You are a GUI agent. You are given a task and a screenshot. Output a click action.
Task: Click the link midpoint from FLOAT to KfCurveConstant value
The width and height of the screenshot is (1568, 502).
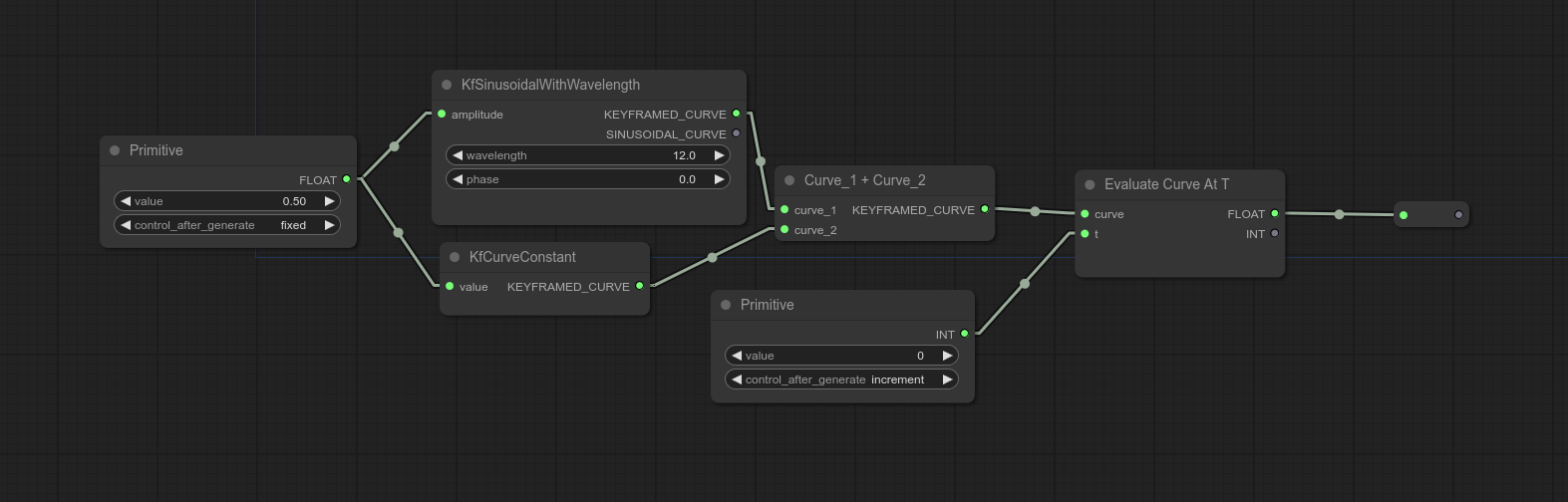click(399, 233)
